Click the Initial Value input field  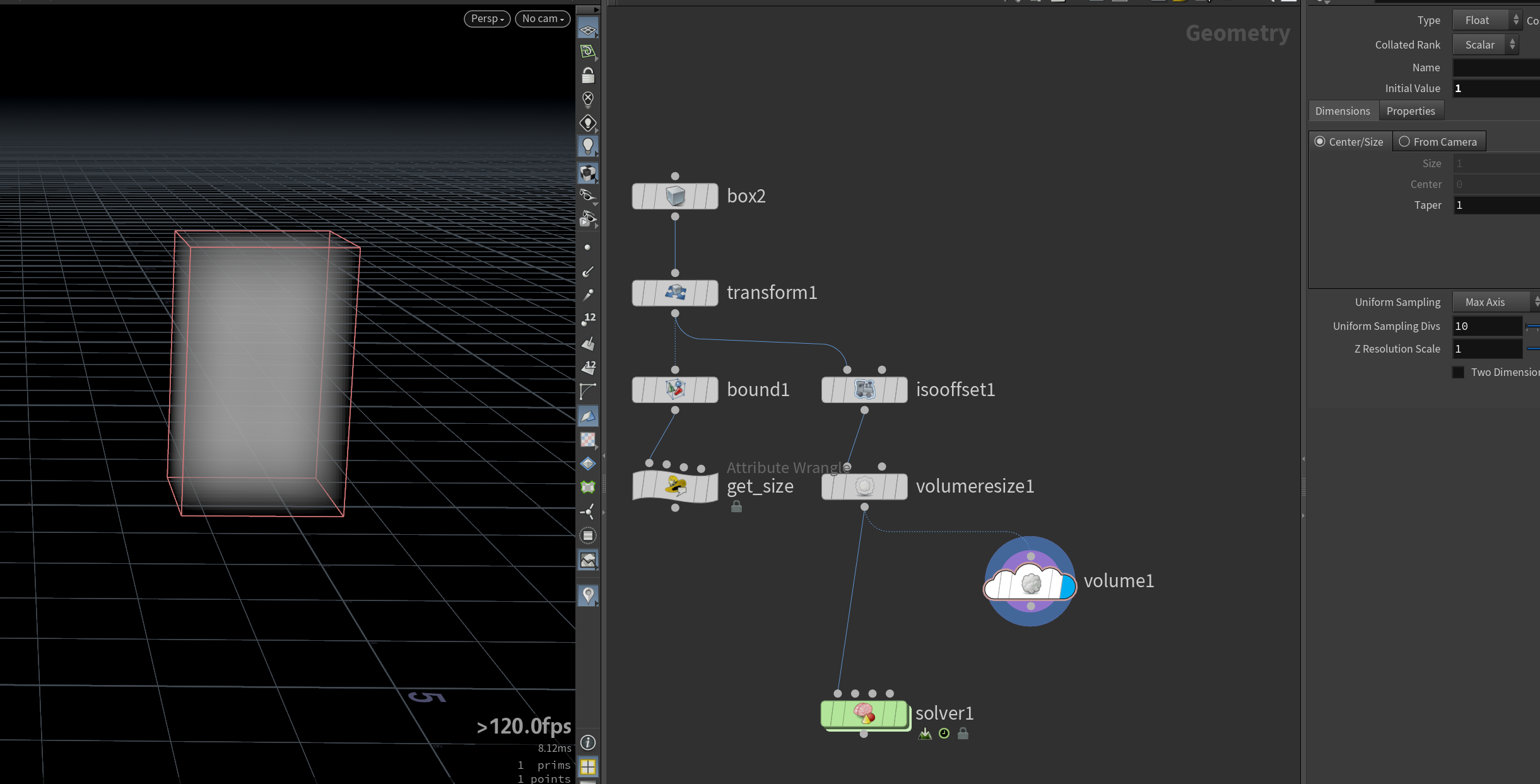[1496, 88]
